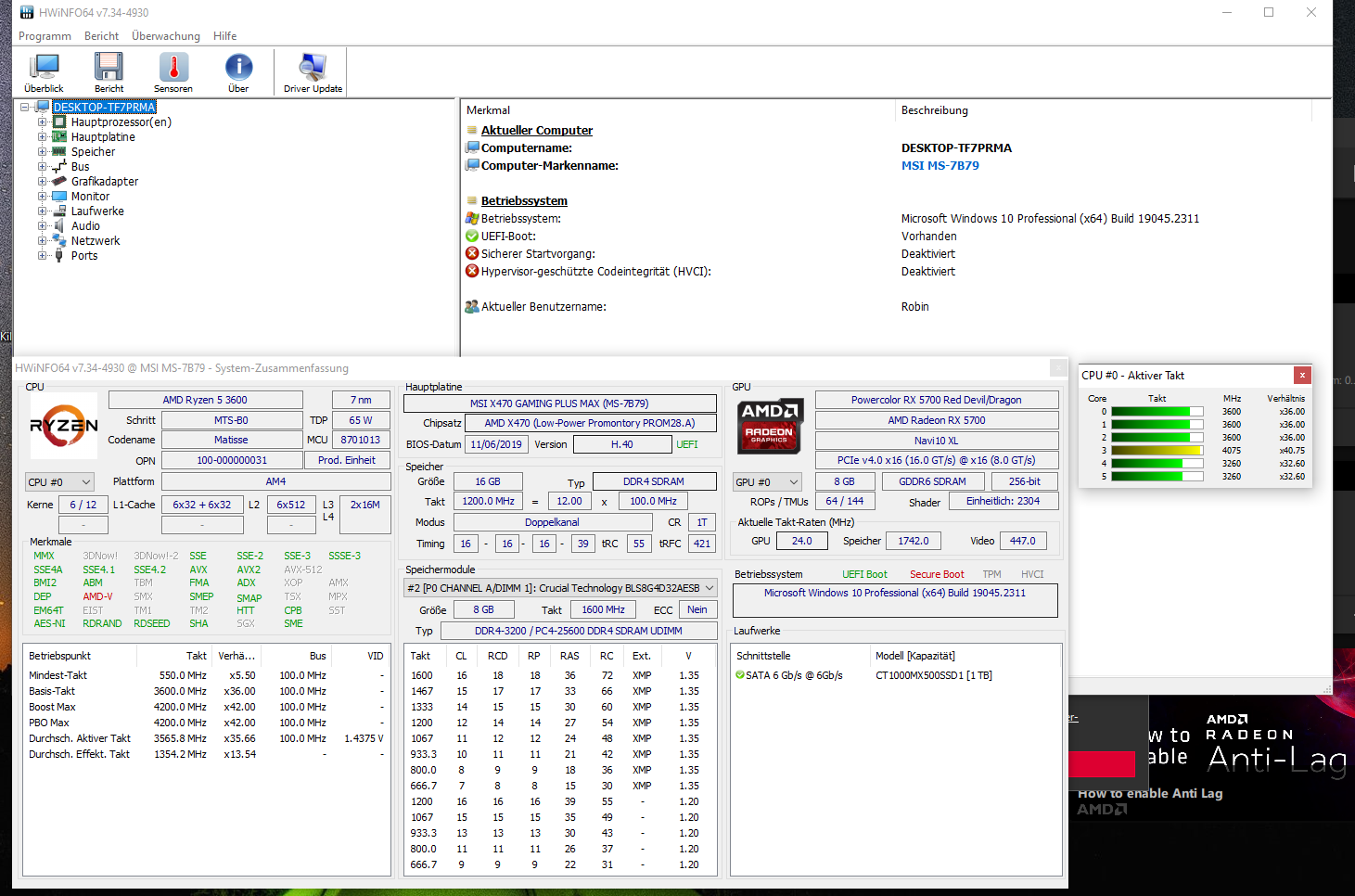Close the CPU #0 Aktiver Takt window
This screenshot has height=896, width=1355.
click(1302, 375)
